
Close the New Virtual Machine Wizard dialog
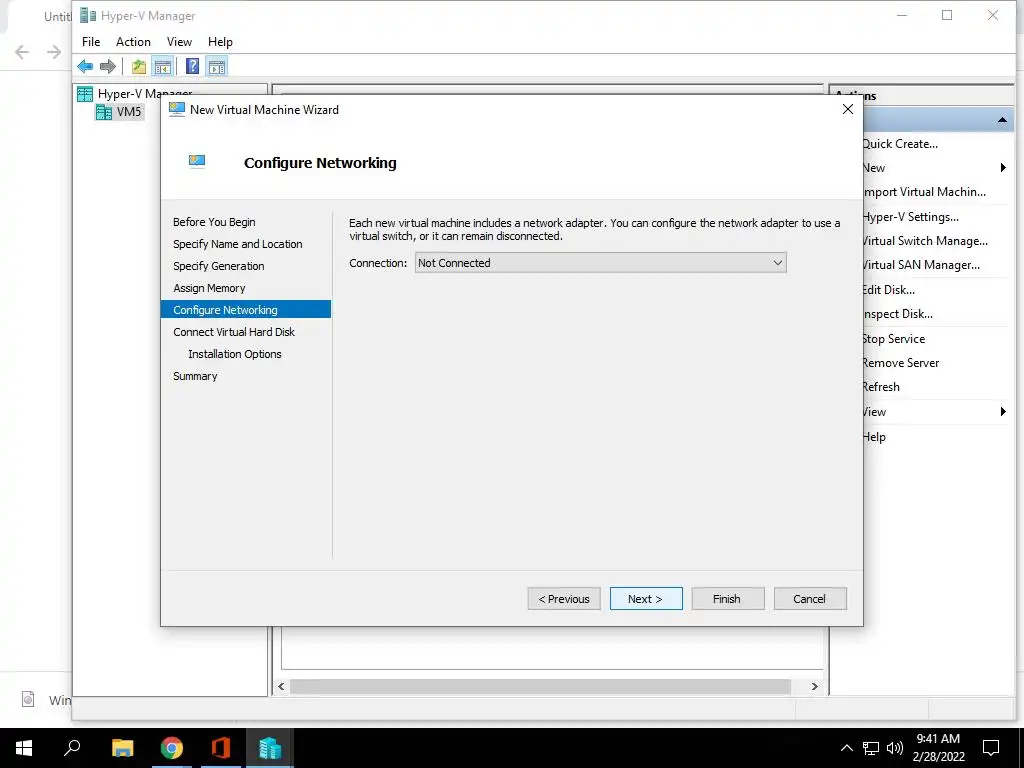[848, 110]
